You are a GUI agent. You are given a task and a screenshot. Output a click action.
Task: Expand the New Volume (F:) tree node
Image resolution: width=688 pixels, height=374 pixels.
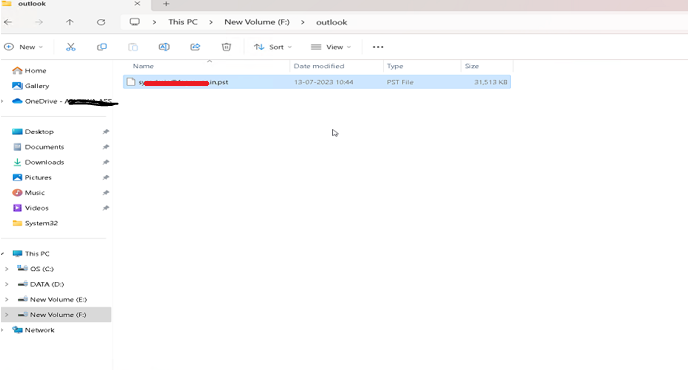(7, 315)
